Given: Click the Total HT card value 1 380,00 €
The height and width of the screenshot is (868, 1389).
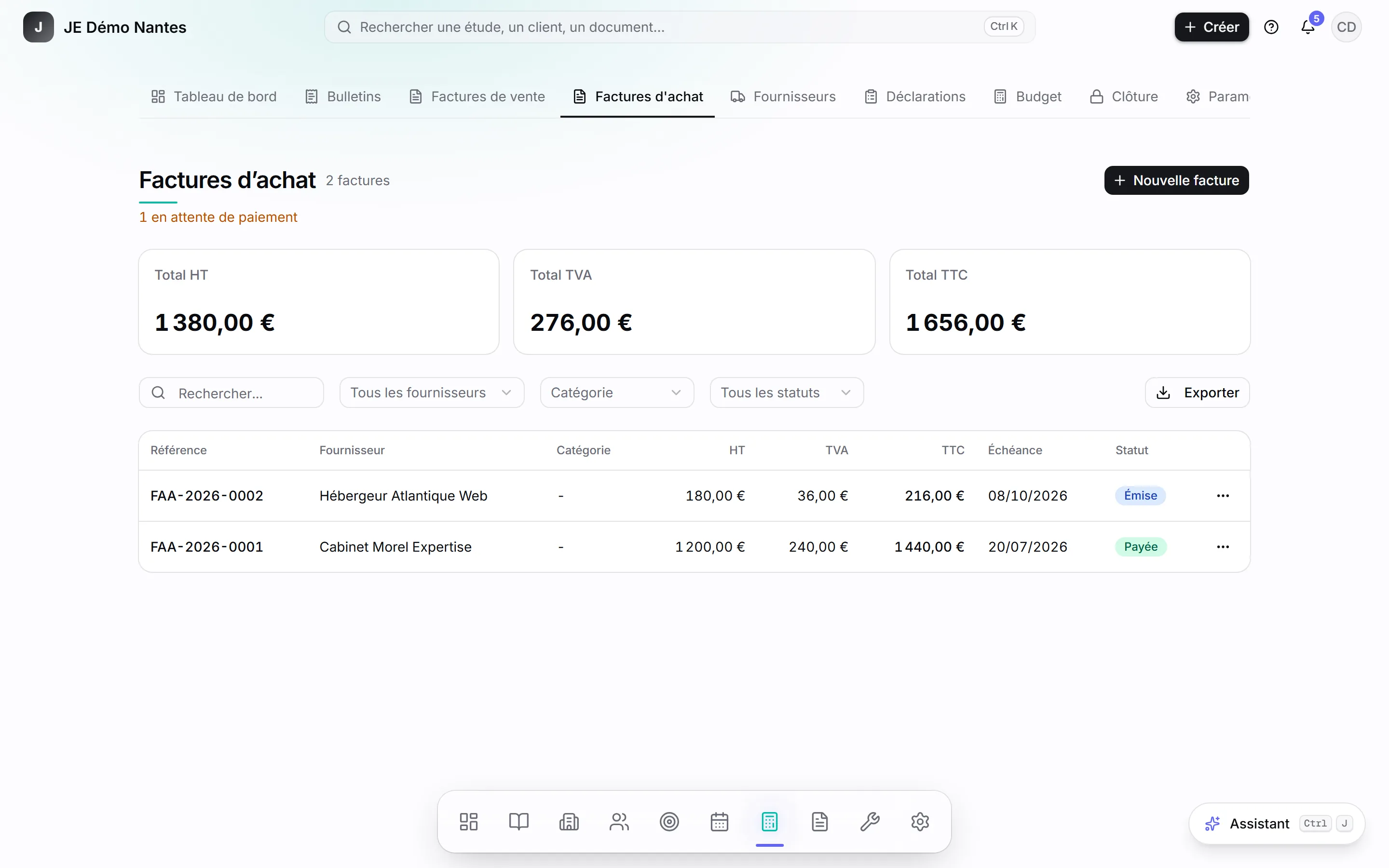Looking at the screenshot, I should [215, 322].
